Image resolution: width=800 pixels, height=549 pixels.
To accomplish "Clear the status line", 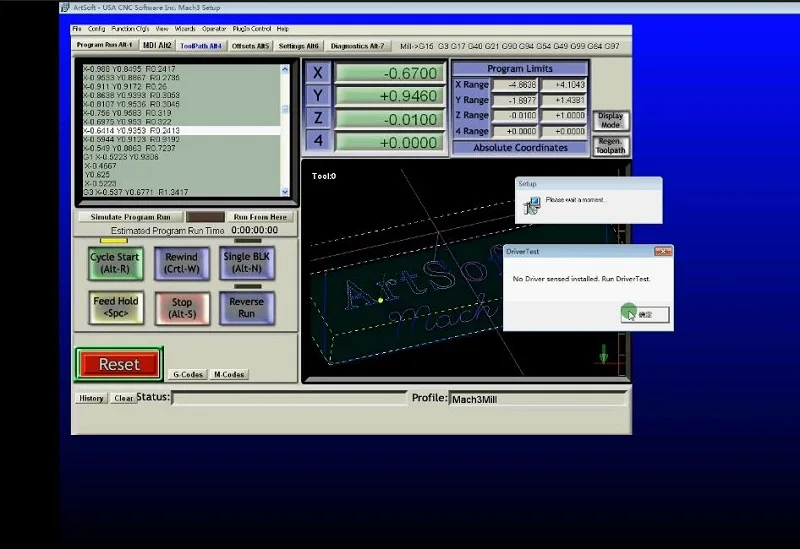I will [123, 398].
